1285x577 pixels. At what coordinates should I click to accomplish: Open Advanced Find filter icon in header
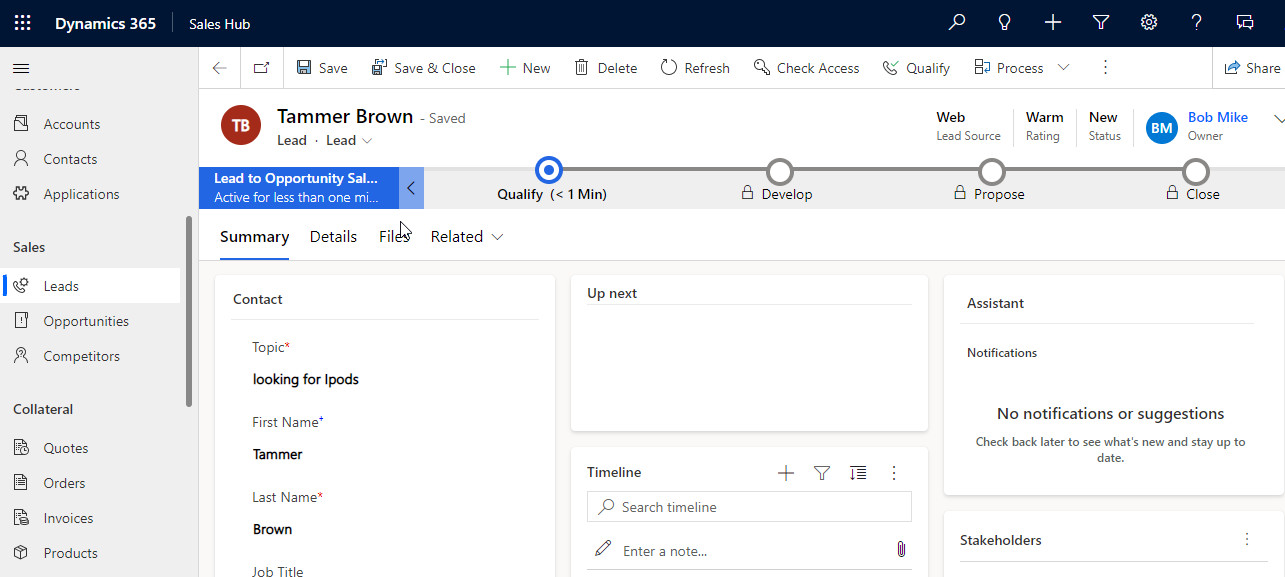(x=1101, y=23)
